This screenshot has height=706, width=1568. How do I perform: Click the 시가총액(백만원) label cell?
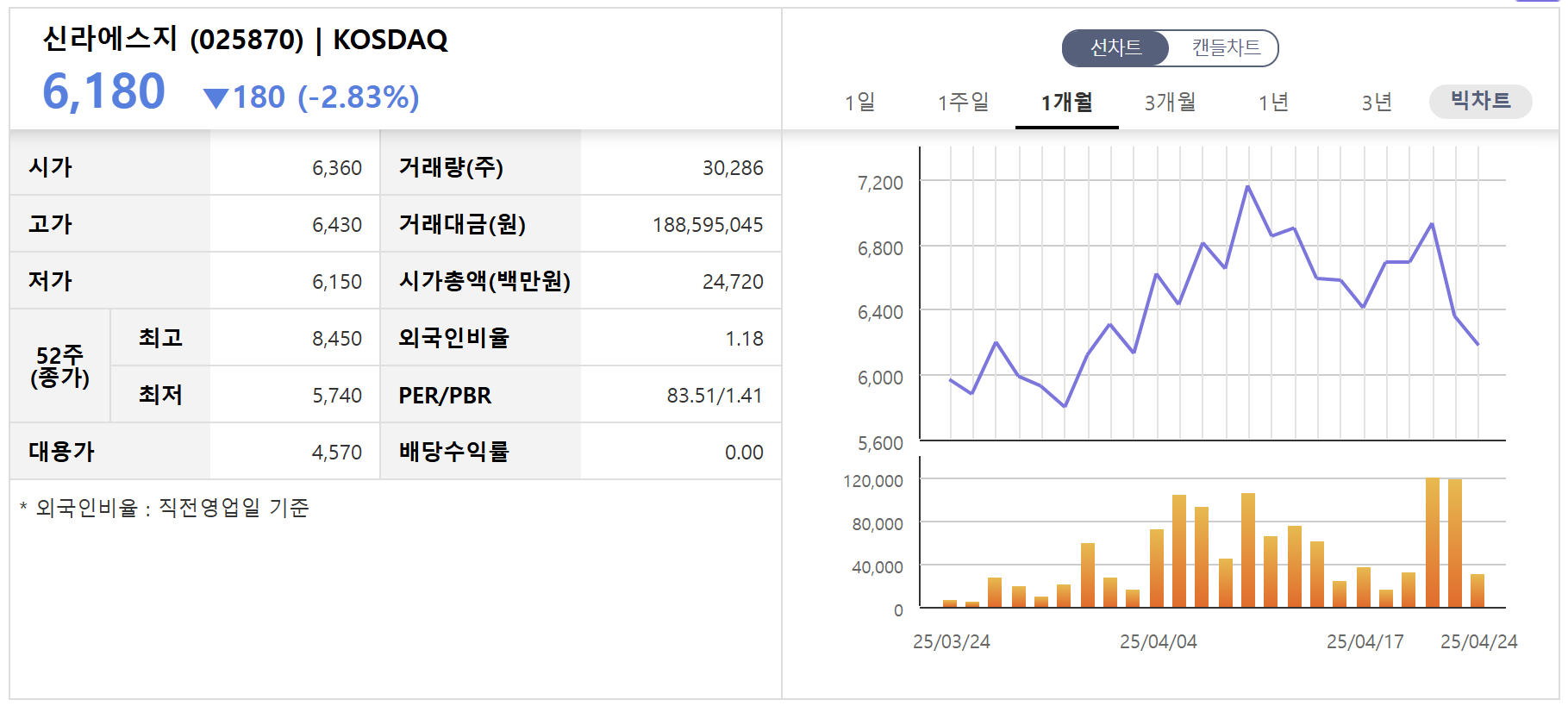(480, 281)
